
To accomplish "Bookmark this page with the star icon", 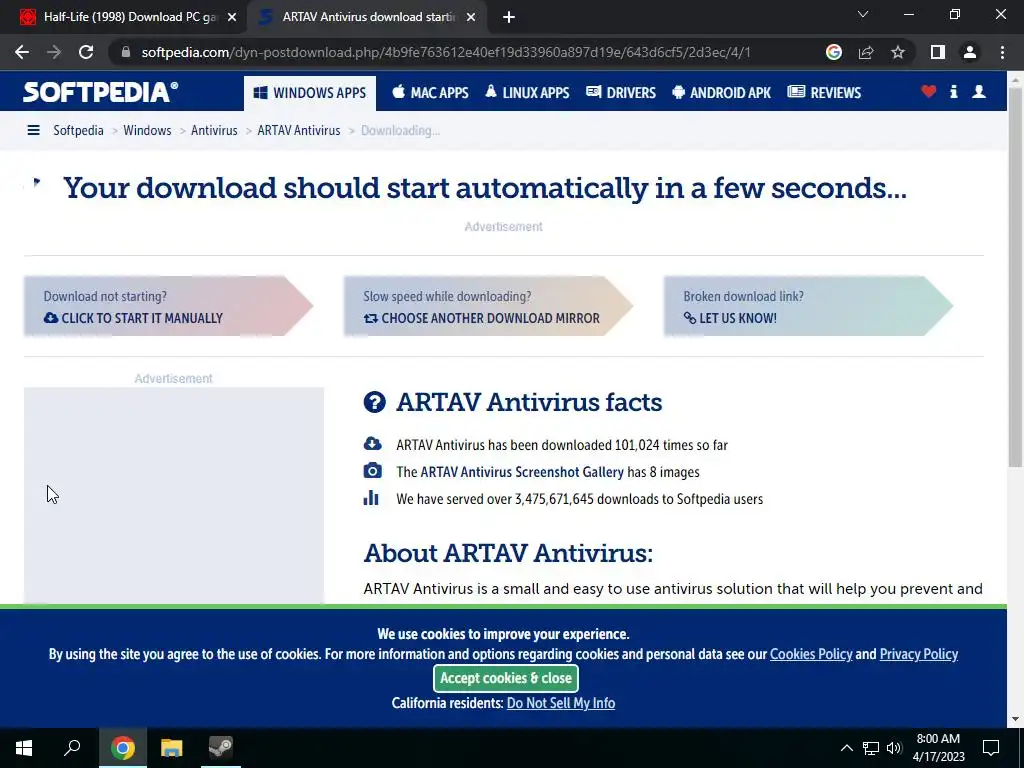I will click(x=898, y=52).
